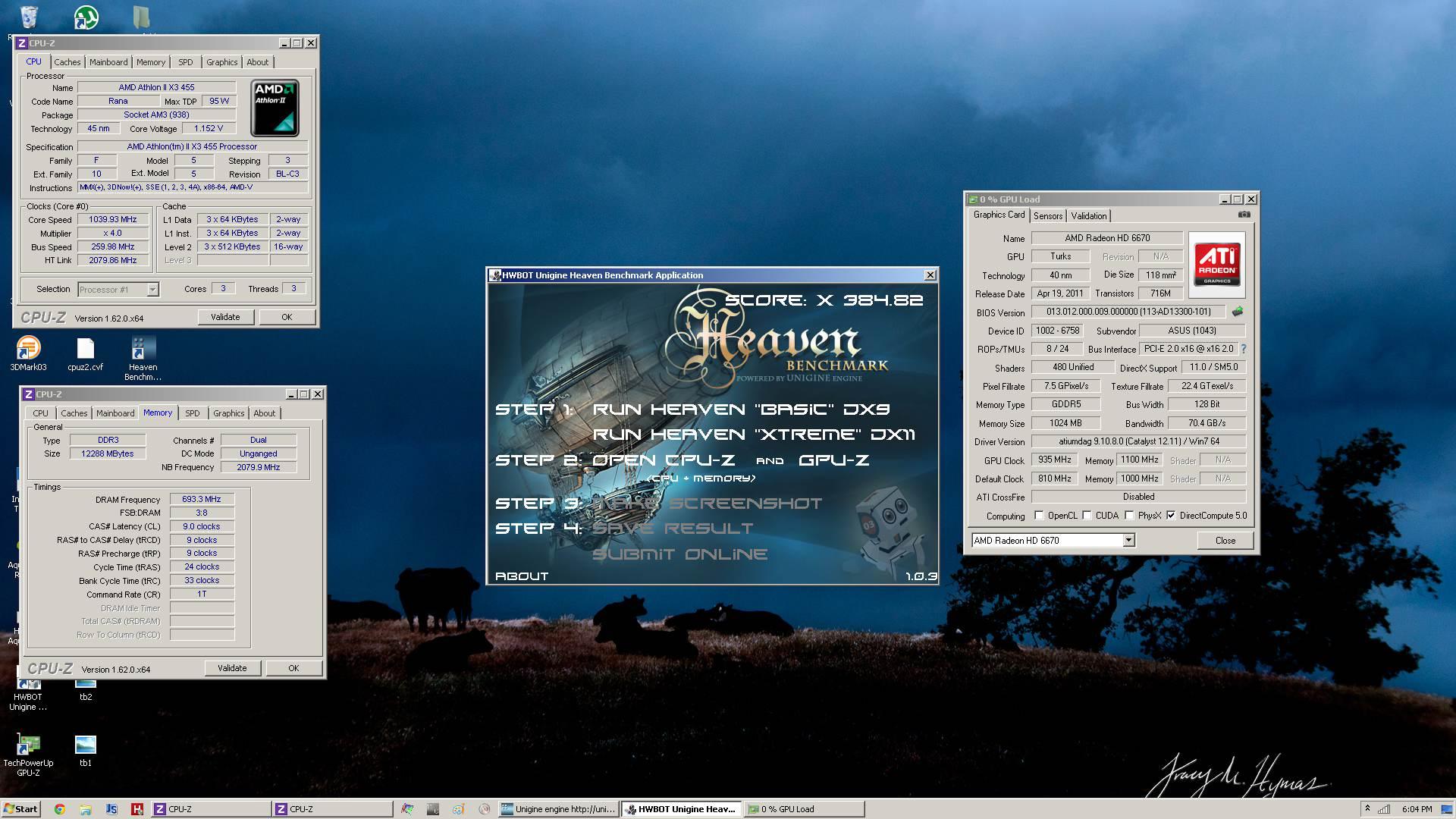This screenshot has width=1456, height=819.
Task: Open the Sensors tab in GPU-Z
Action: (1048, 216)
